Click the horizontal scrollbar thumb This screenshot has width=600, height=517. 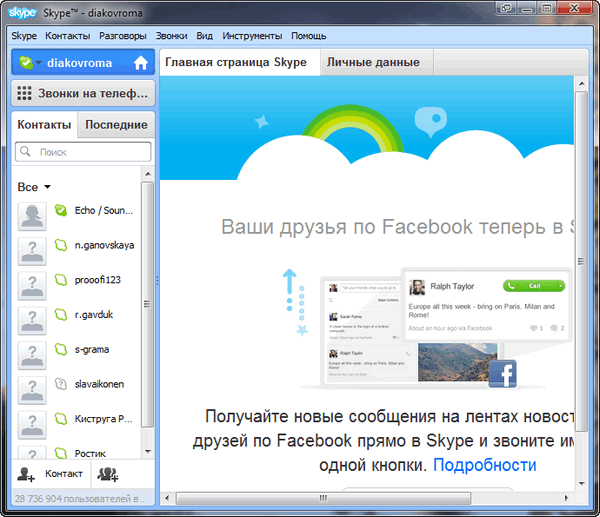pos(323,498)
